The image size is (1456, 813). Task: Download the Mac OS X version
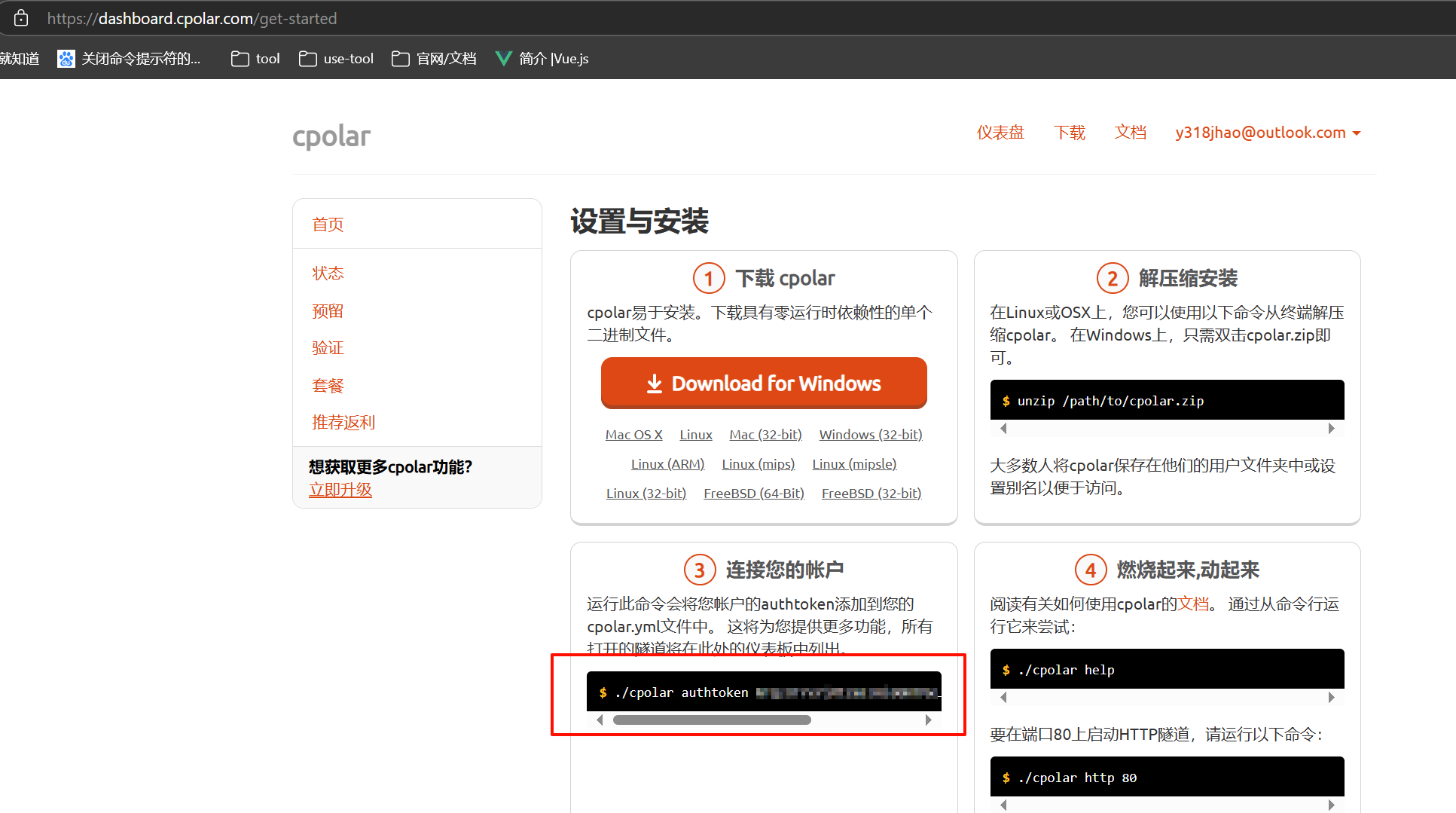pyautogui.click(x=634, y=435)
